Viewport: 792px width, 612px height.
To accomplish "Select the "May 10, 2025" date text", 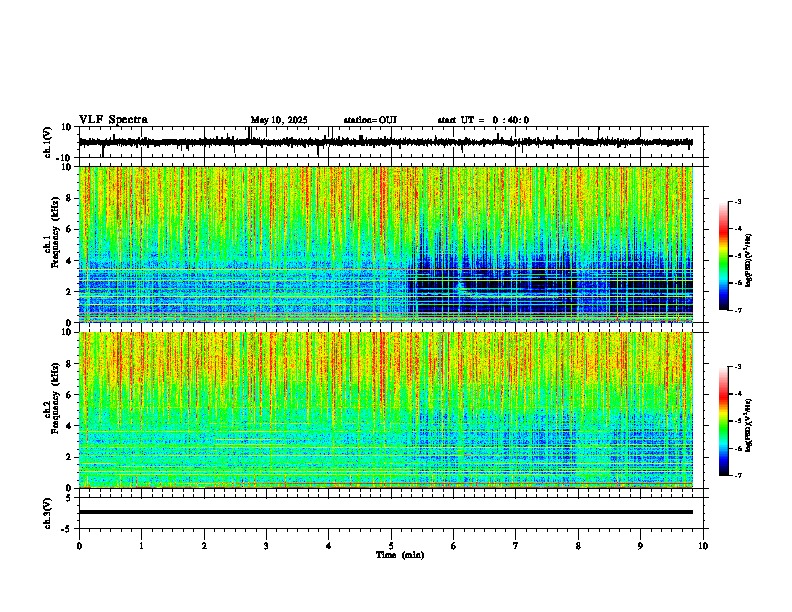I will coord(279,120).
